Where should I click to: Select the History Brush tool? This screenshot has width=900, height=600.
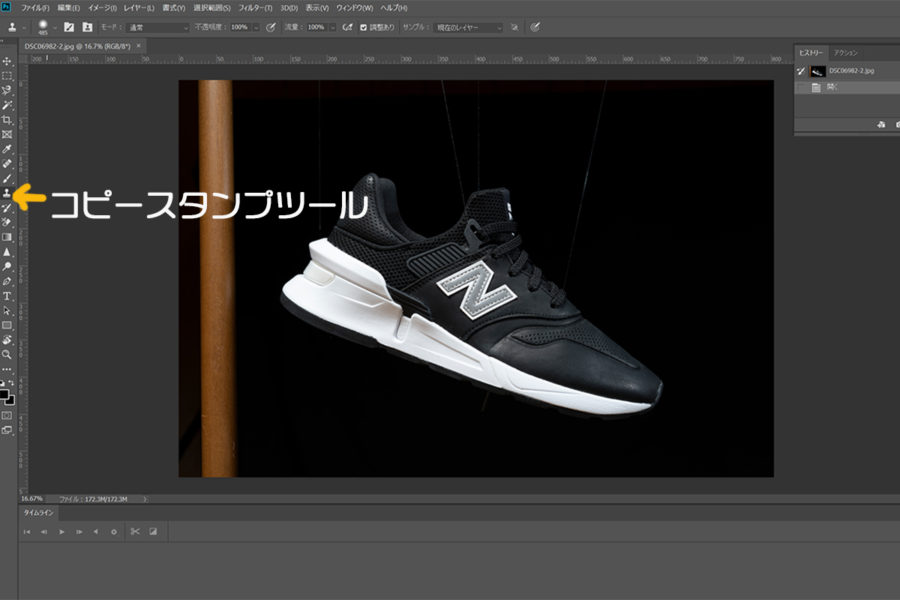(x=7, y=208)
